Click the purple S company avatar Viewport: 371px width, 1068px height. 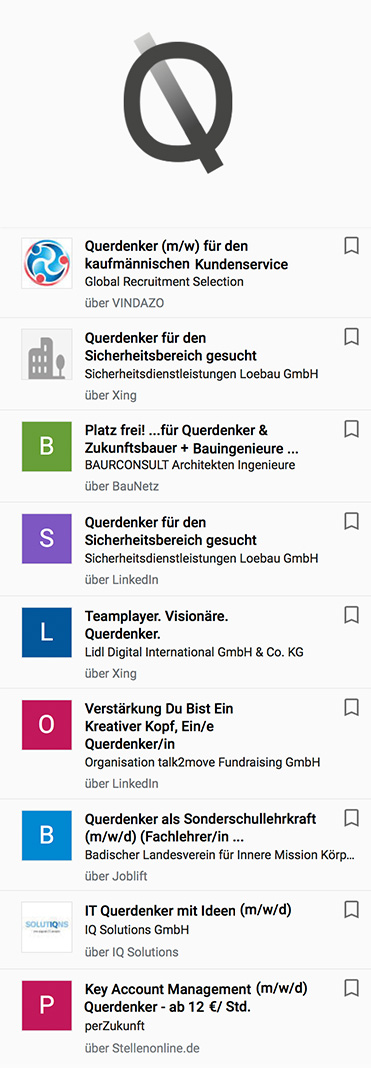(47, 539)
